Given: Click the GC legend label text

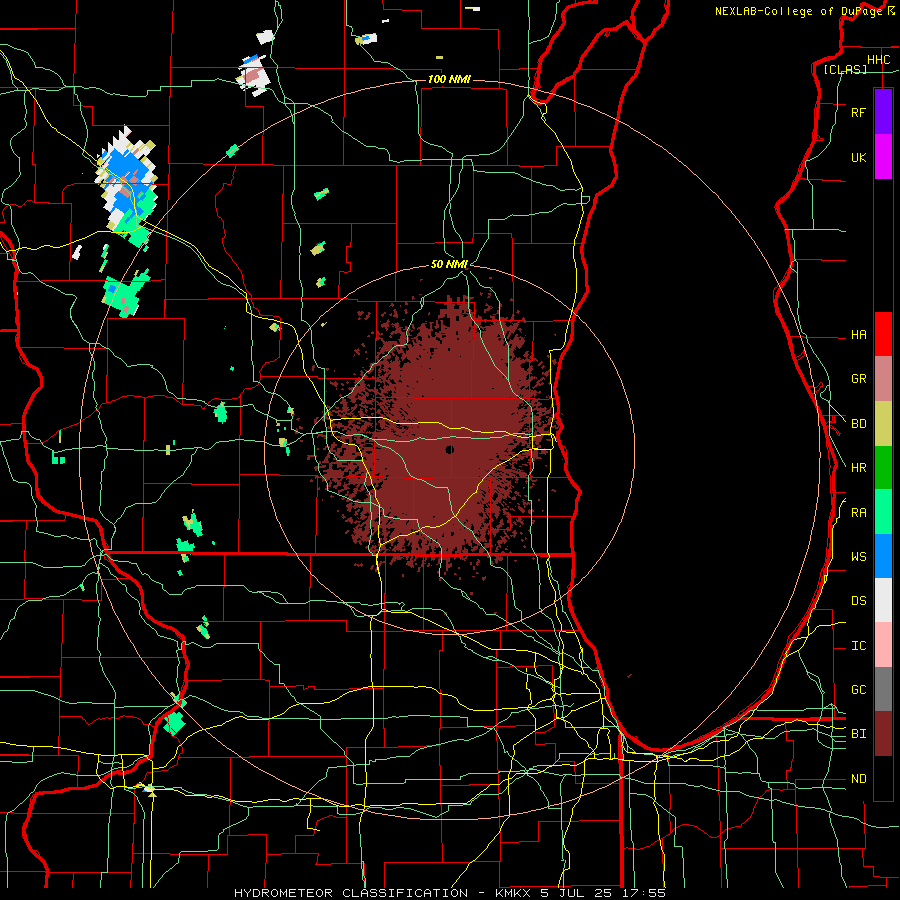Looking at the screenshot, I should click(x=859, y=690).
